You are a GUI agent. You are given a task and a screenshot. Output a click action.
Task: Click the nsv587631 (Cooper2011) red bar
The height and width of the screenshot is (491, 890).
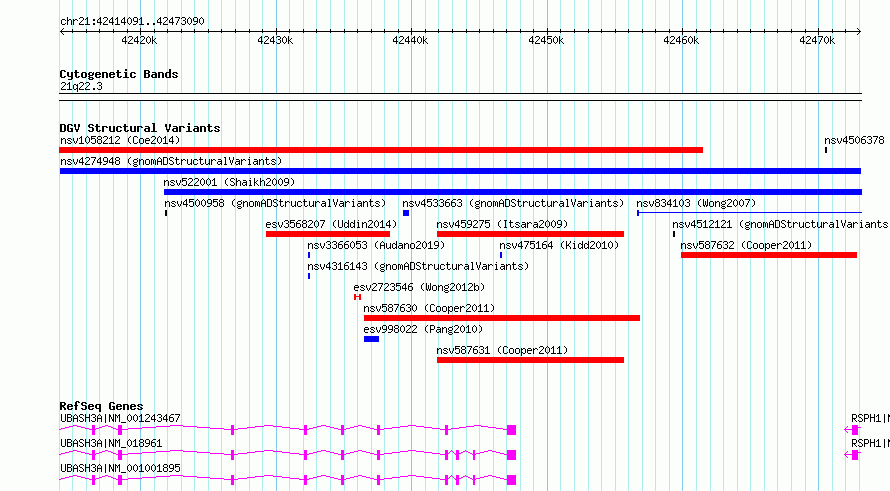point(530,360)
